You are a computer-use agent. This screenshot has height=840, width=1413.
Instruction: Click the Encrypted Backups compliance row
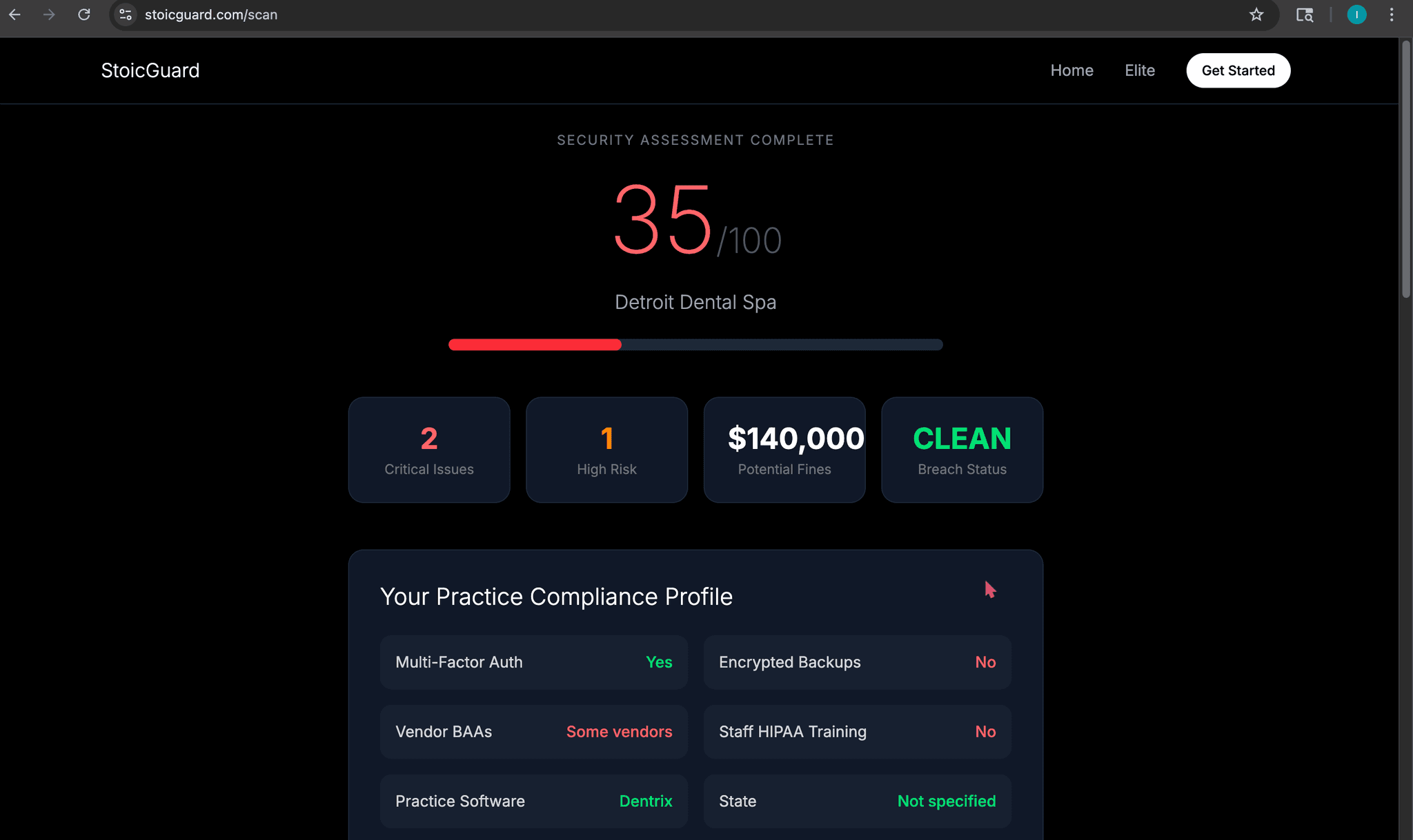856,662
